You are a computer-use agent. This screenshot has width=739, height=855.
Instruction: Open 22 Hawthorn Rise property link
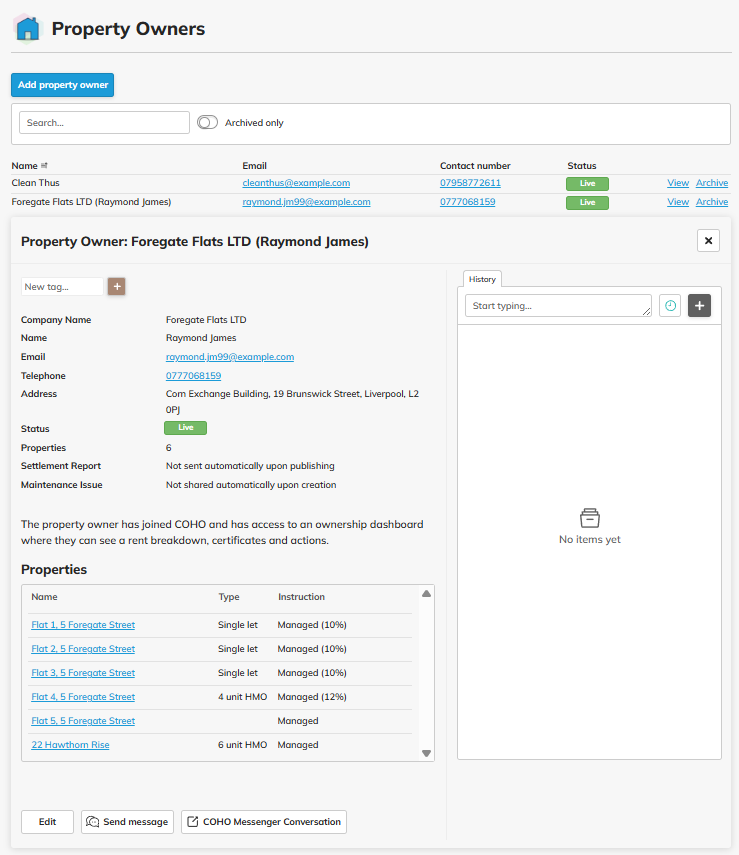(70, 745)
